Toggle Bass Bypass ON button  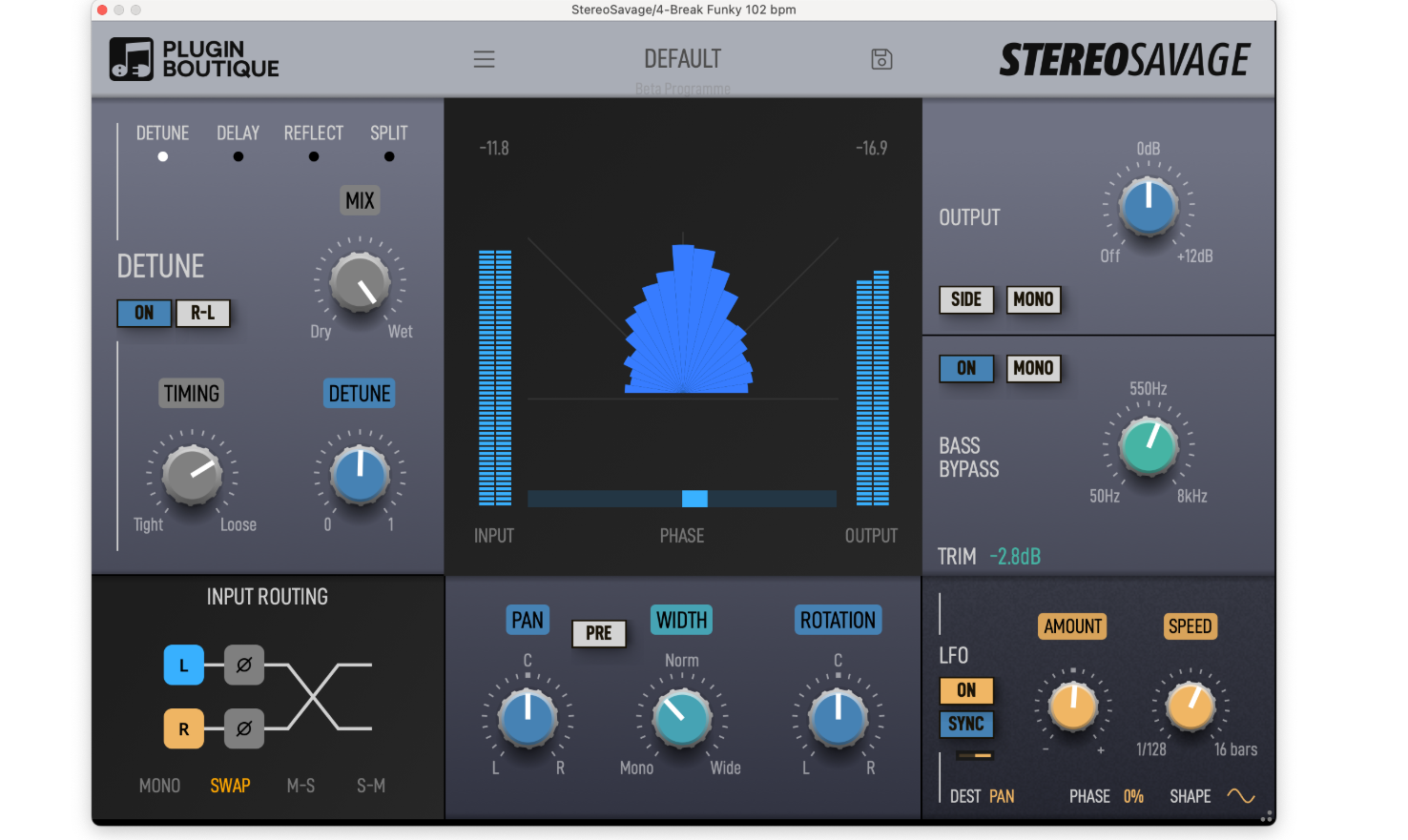click(966, 368)
